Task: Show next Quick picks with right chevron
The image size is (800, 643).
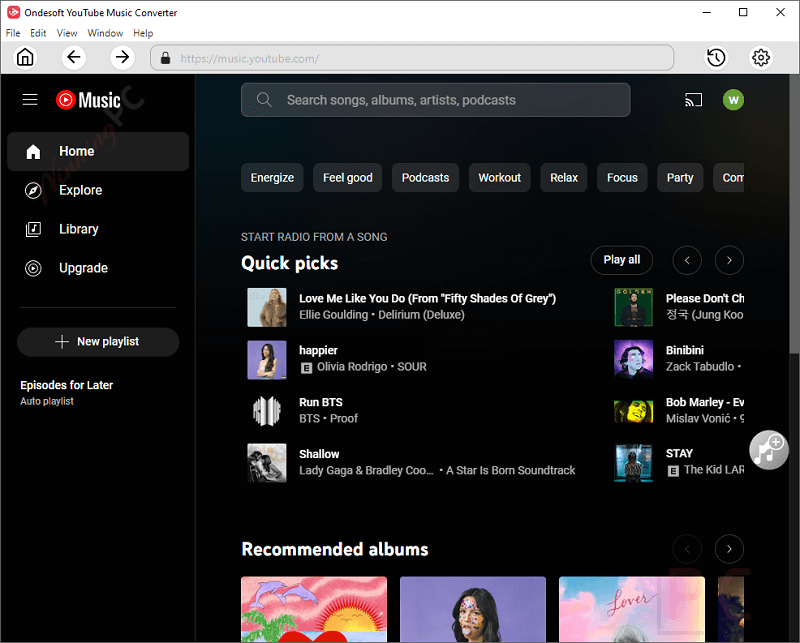Action: (729, 260)
